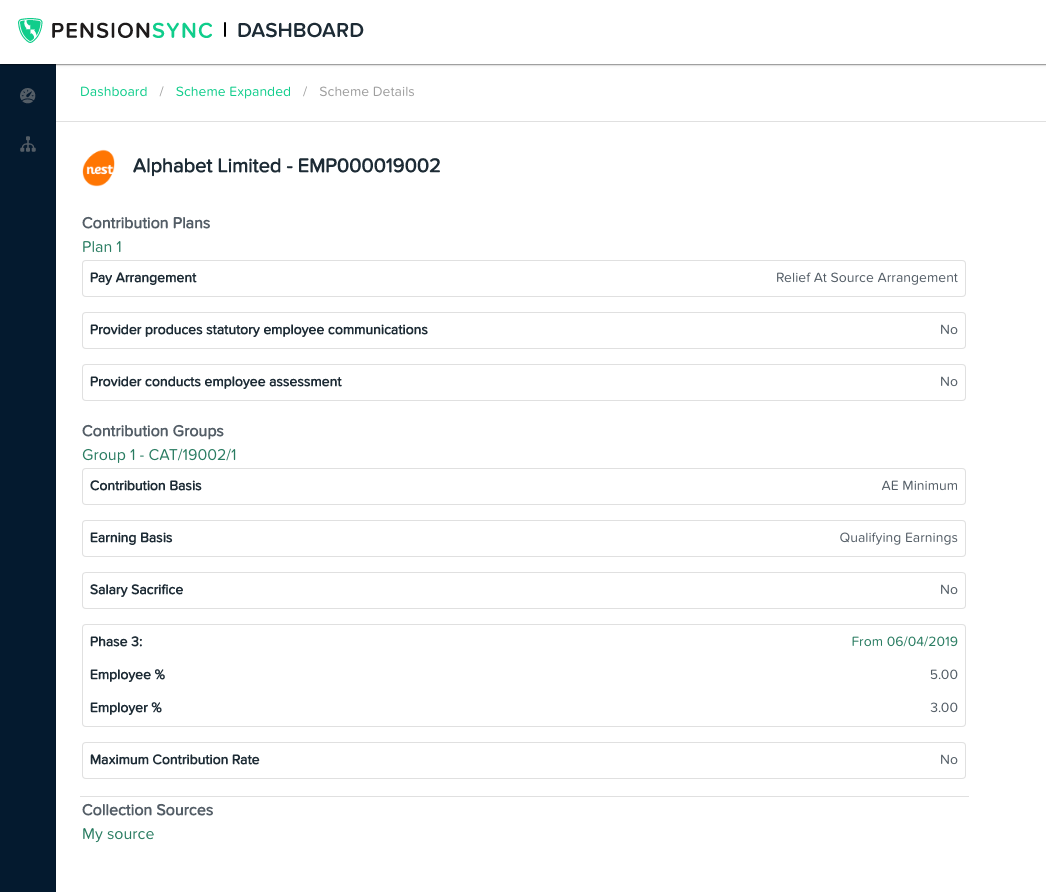The image size is (1046, 892).
Task: Open the dashboard gauge icon in sidebar
Action: click(x=28, y=96)
